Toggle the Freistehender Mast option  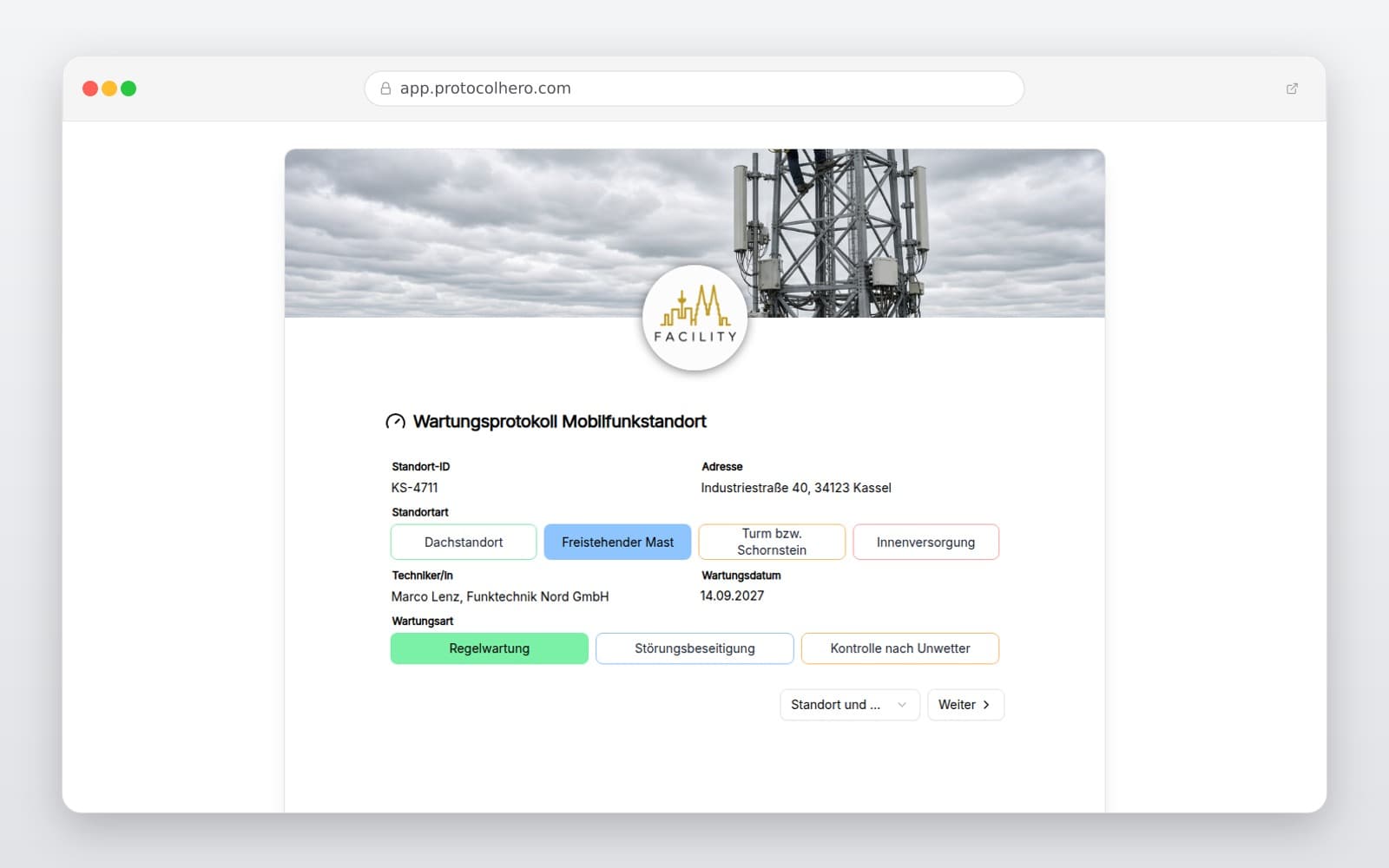point(617,542)
